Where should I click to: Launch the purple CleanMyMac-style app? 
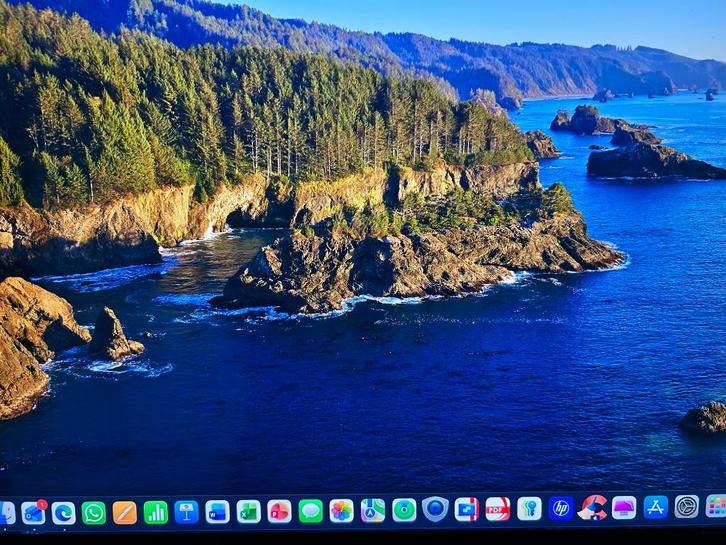coord(624,507)
